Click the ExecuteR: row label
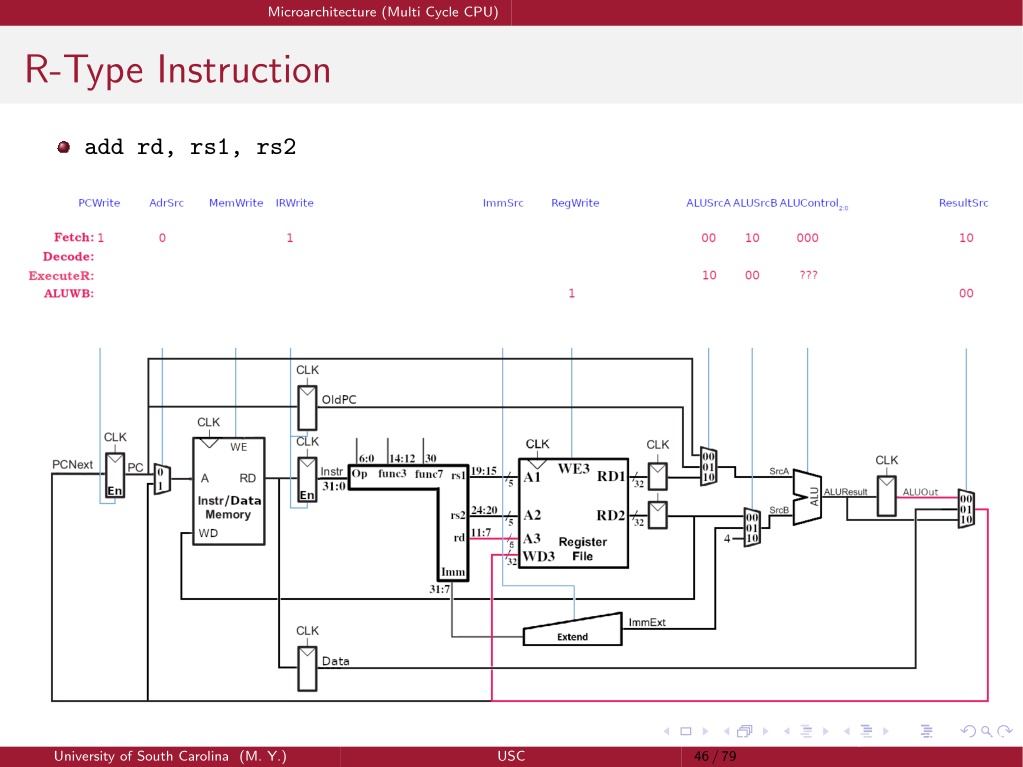This screenshot has width=1023, height=767. point(61,275)
